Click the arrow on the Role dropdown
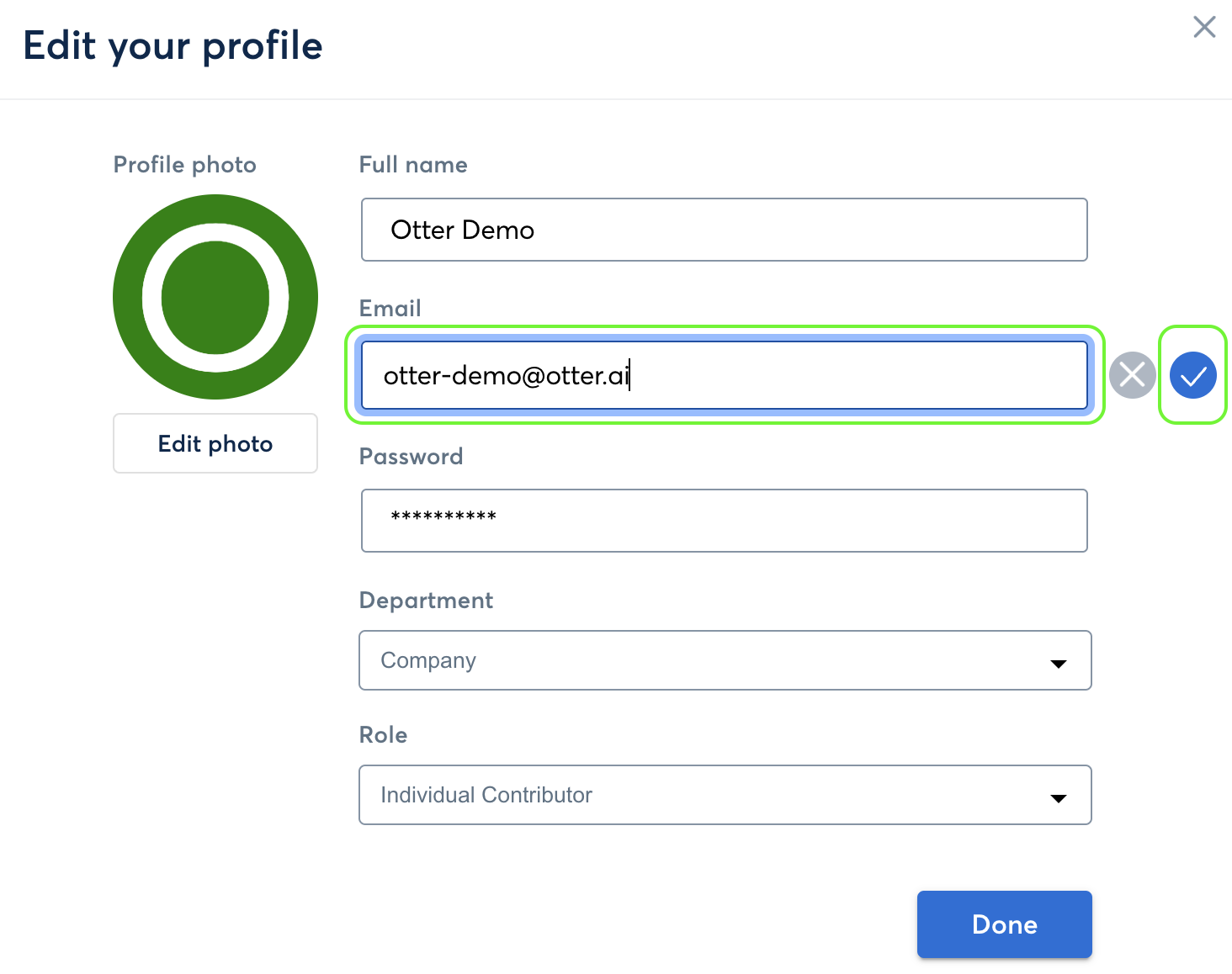1232x974 pixels. tap(1059, 798)
